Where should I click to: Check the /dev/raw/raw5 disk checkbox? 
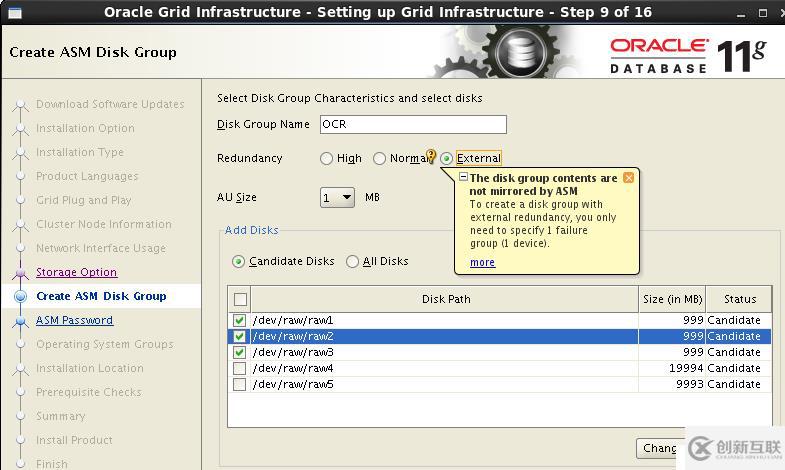pos(240,385)
